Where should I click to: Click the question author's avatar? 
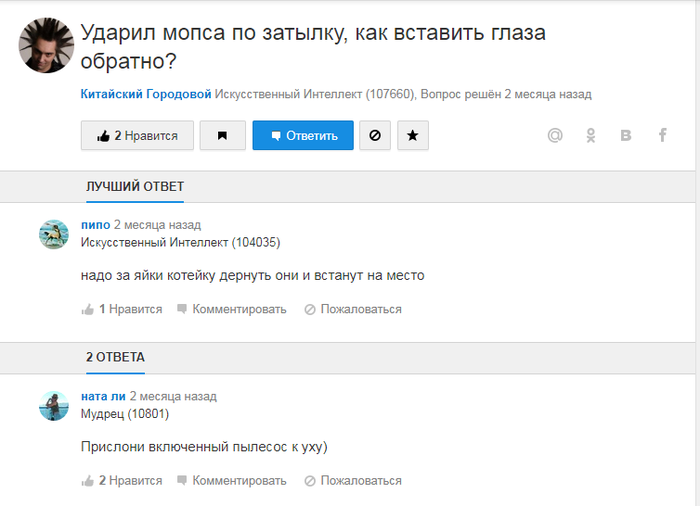(44, 47)
